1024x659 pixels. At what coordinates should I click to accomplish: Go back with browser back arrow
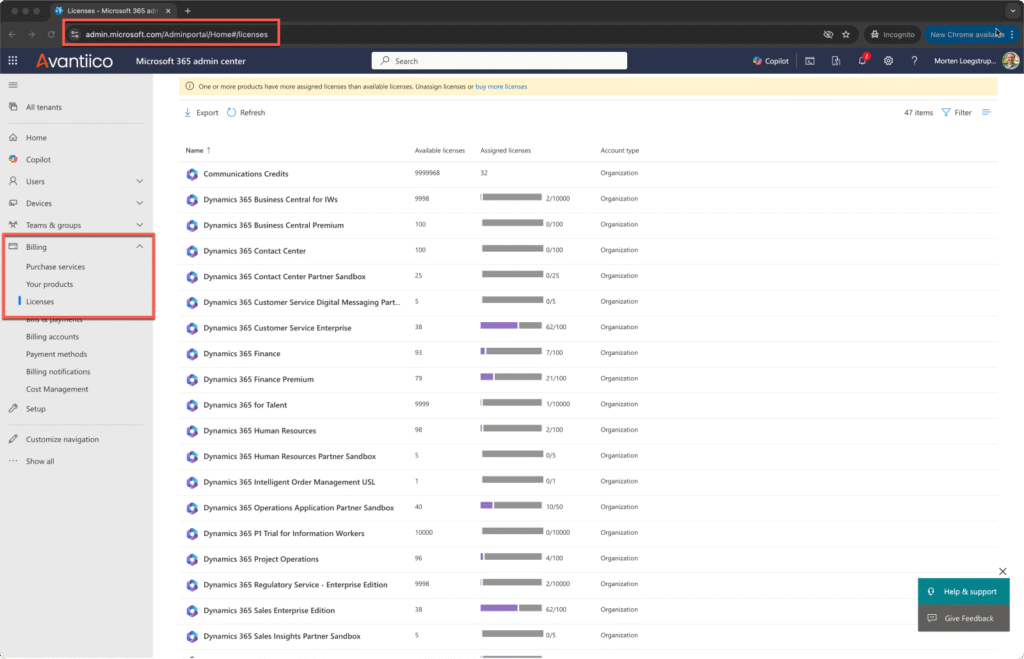(12, 34)
